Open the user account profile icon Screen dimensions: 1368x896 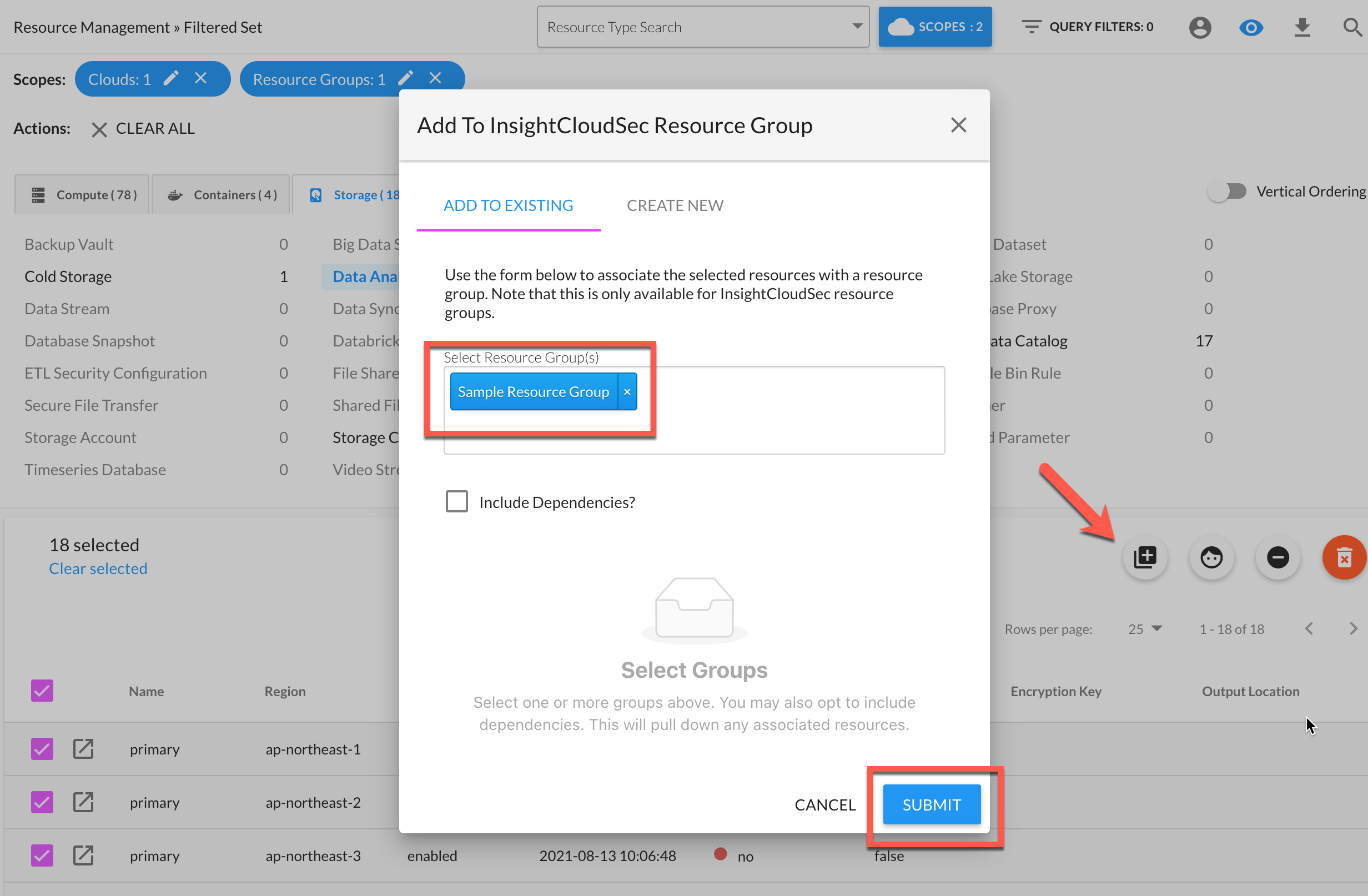point(1200,27)
